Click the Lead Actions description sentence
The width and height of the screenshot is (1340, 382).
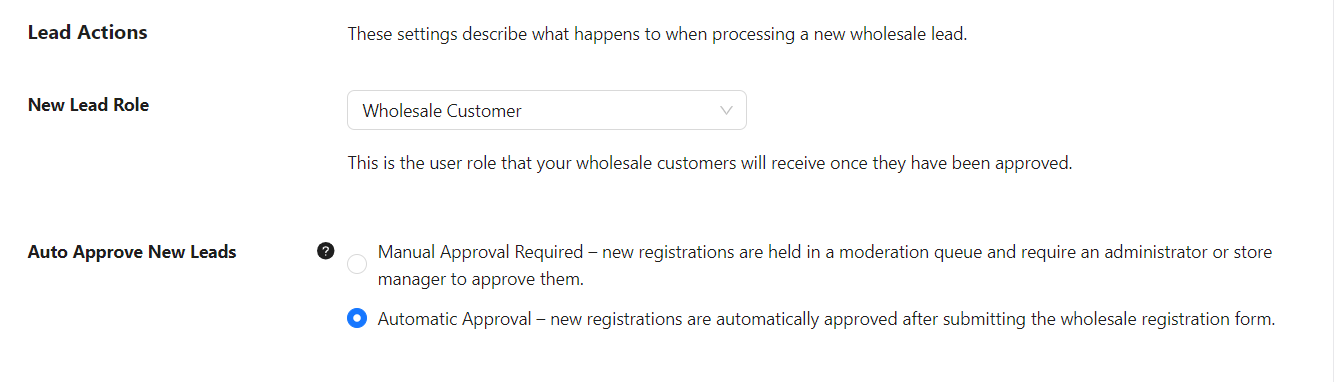(658, 34)
